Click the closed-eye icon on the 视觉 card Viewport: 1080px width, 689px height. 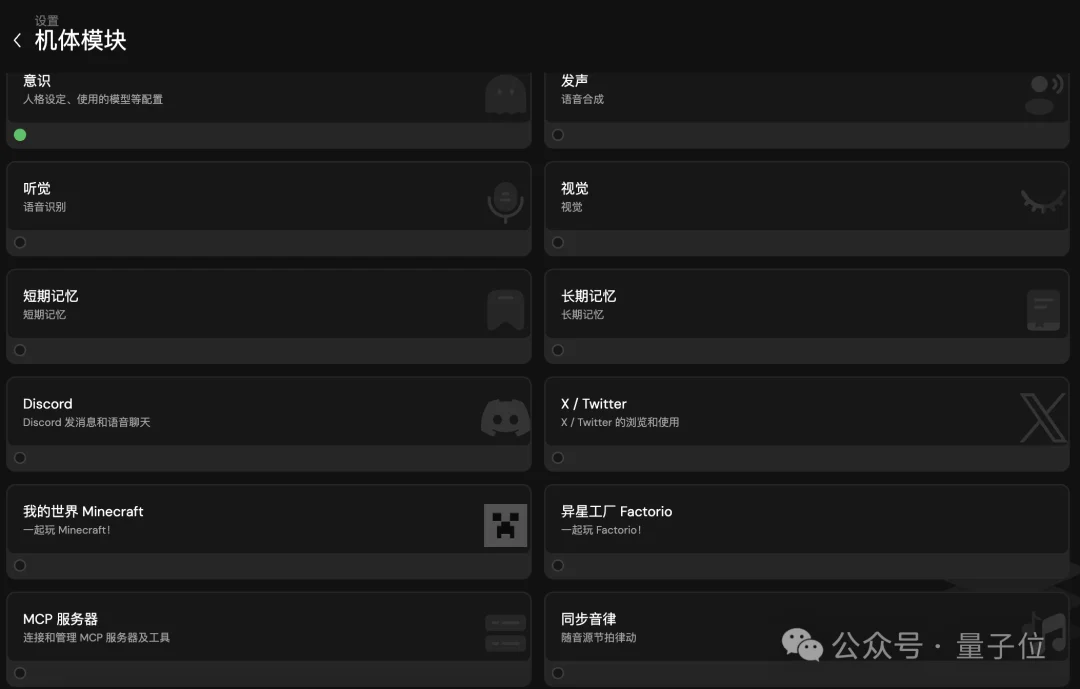pos(1043,202)
